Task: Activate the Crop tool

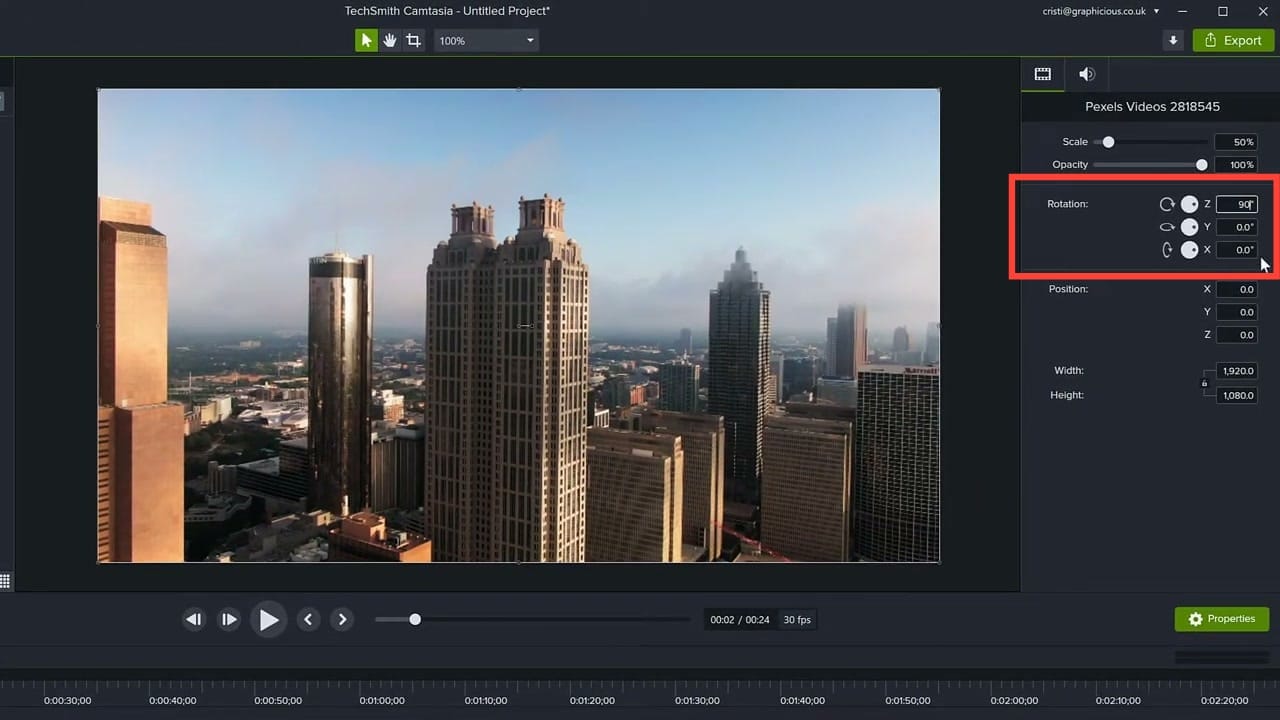Action: [x=413, y=40]
